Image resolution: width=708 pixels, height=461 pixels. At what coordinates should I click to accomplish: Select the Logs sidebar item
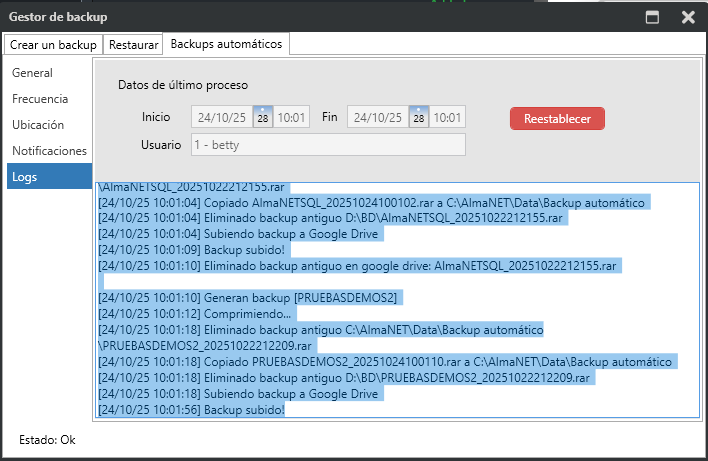click(x=24, y=177)
